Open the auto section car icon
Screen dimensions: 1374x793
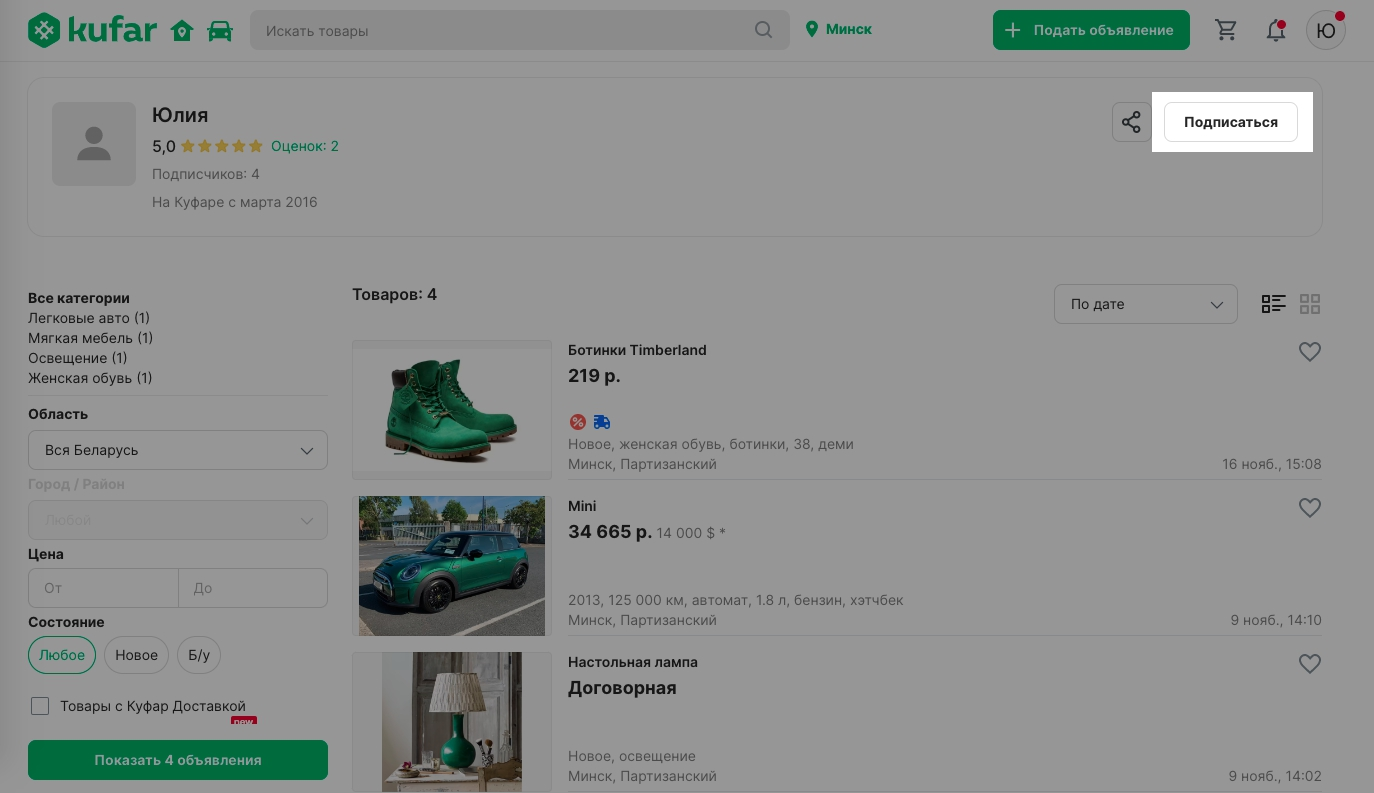(220, 31)
